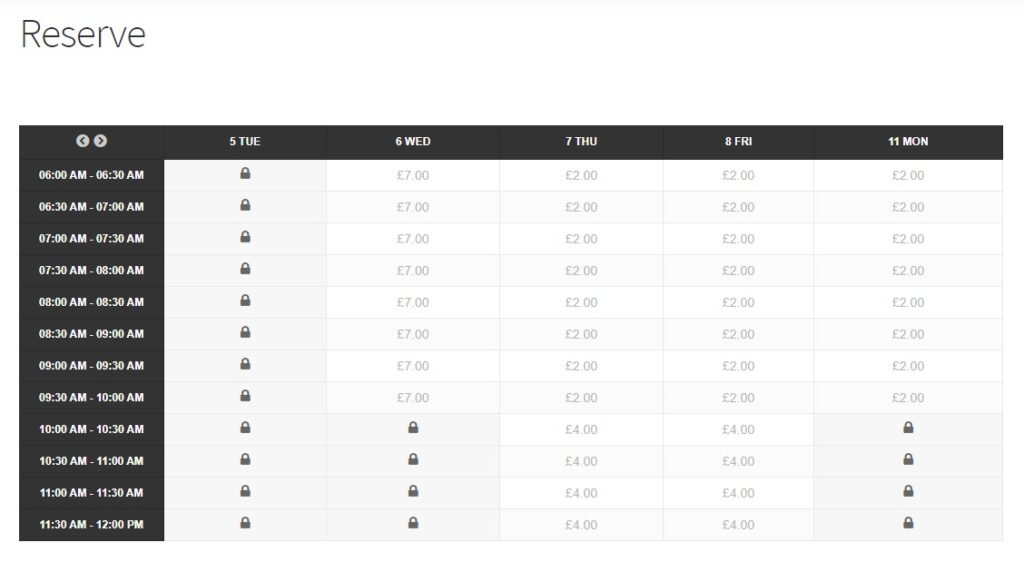Book Wednesday 06:00 AM slot for £7.00
This screenshot has height=562, width=1024.
pyautogui.click(x=413, y=175)
